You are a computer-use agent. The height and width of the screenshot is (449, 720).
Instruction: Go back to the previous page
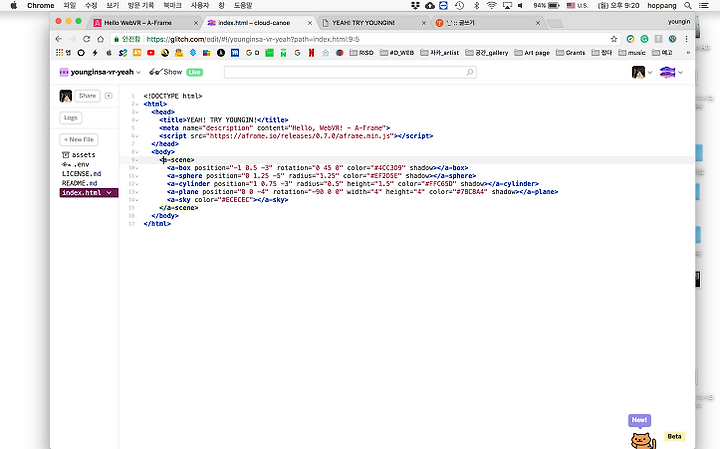click(58, 39)
